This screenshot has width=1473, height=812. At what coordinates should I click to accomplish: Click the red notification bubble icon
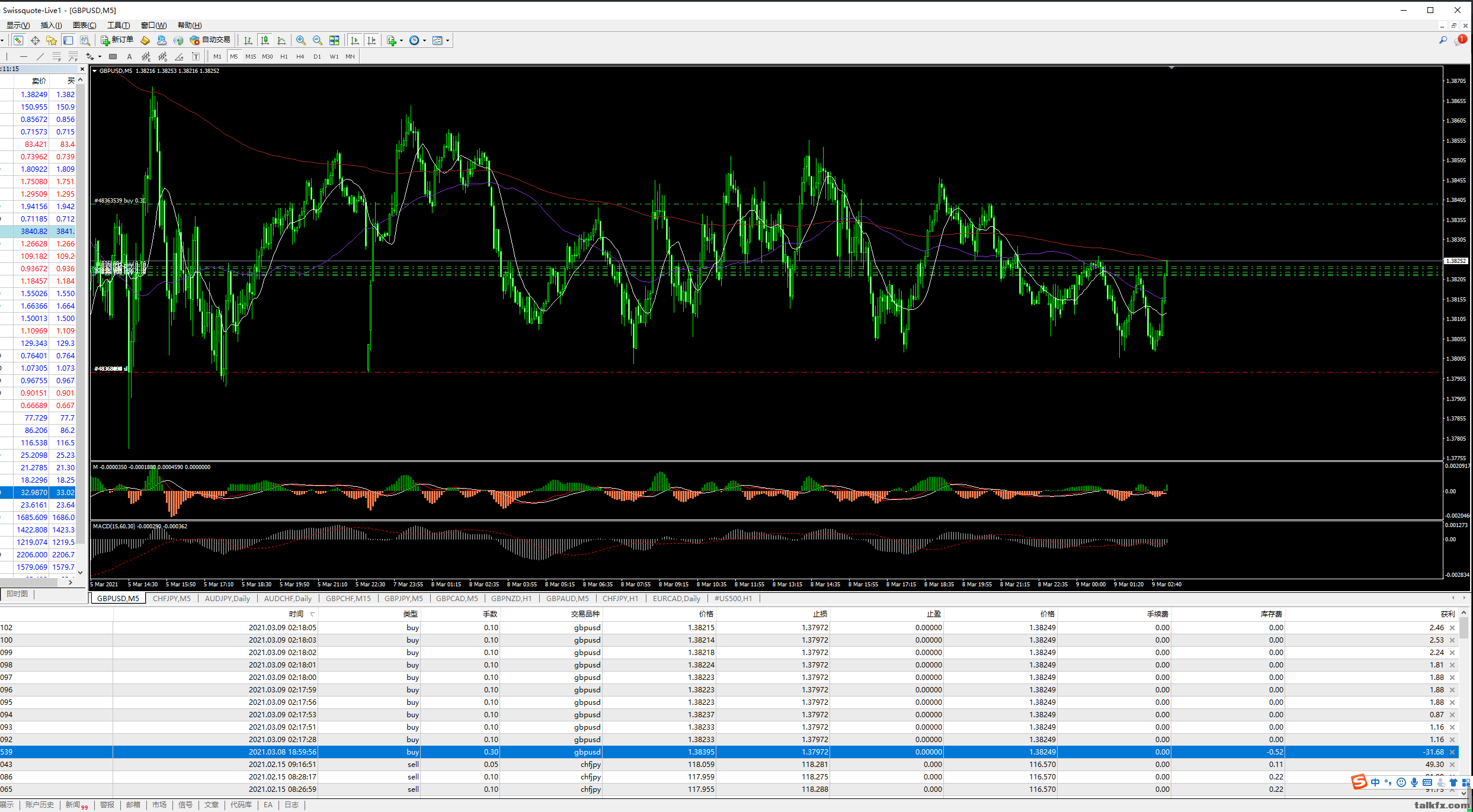[1460, 40]
